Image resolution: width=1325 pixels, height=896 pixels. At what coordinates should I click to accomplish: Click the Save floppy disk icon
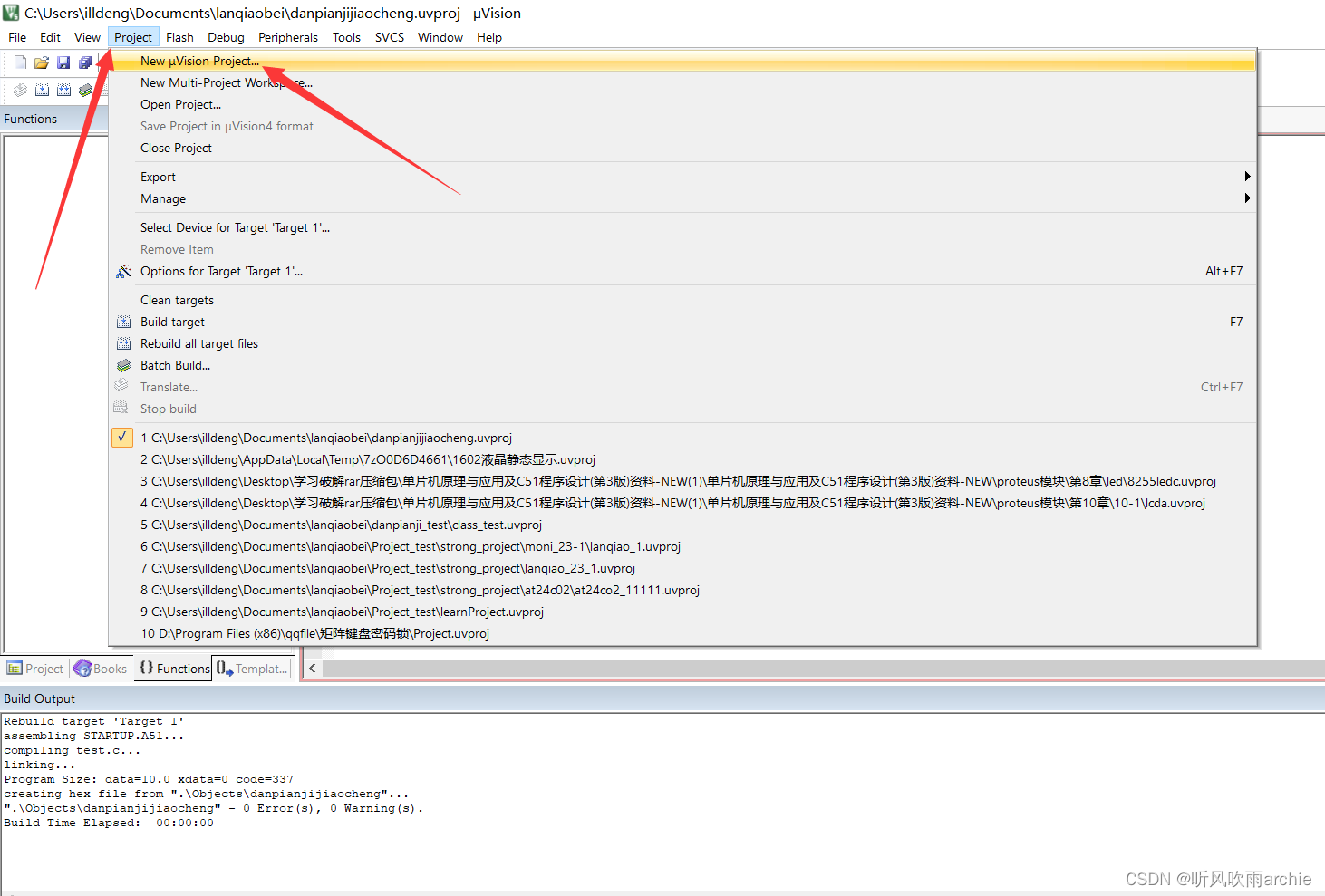[x=63, y=63]
